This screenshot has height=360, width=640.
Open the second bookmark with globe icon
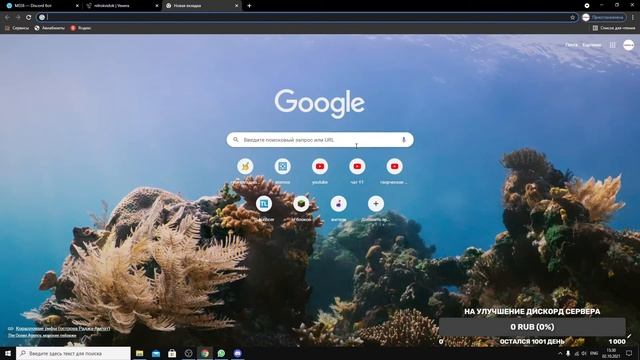pos(49,28)
